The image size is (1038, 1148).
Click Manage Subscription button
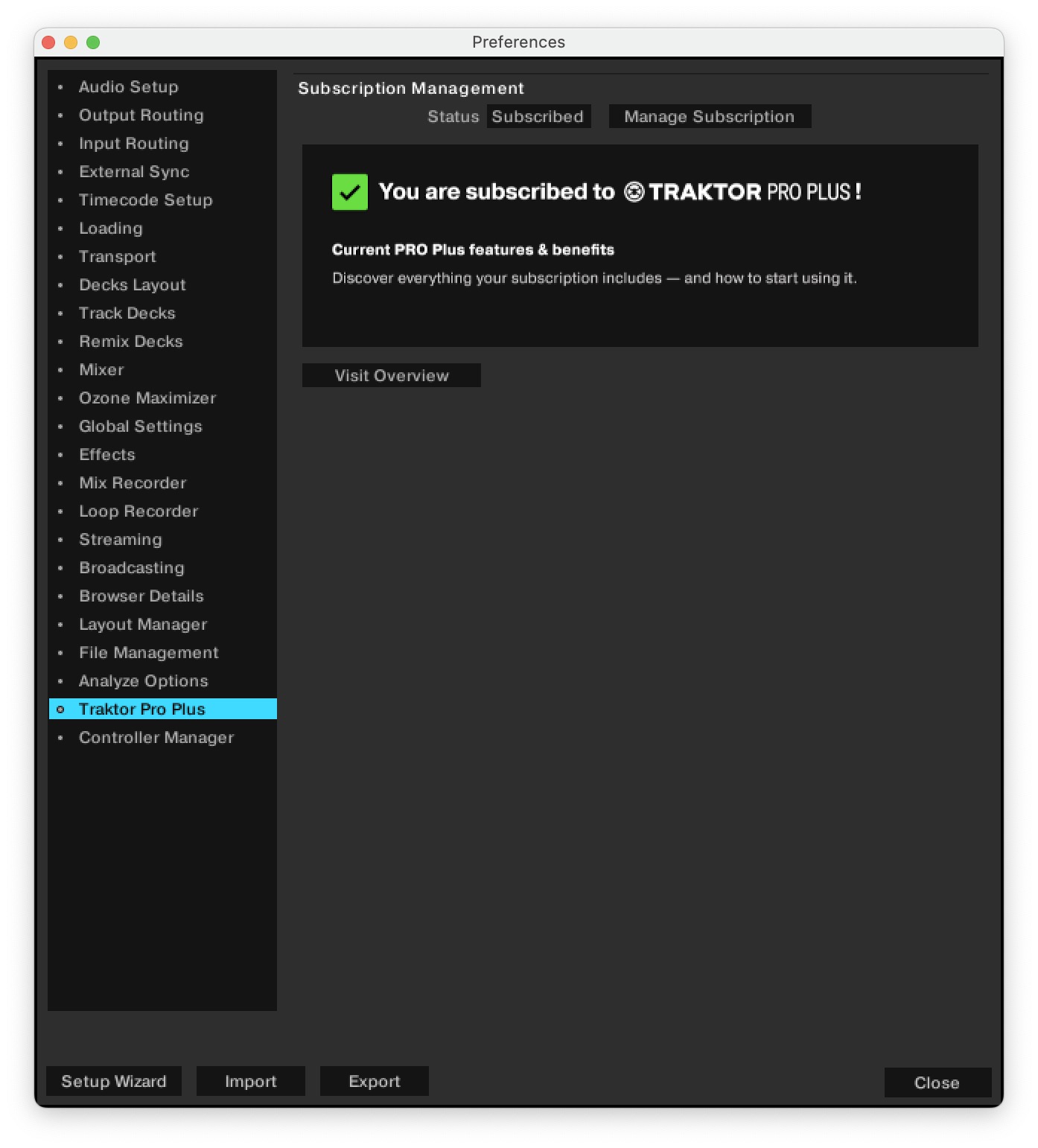709,117
